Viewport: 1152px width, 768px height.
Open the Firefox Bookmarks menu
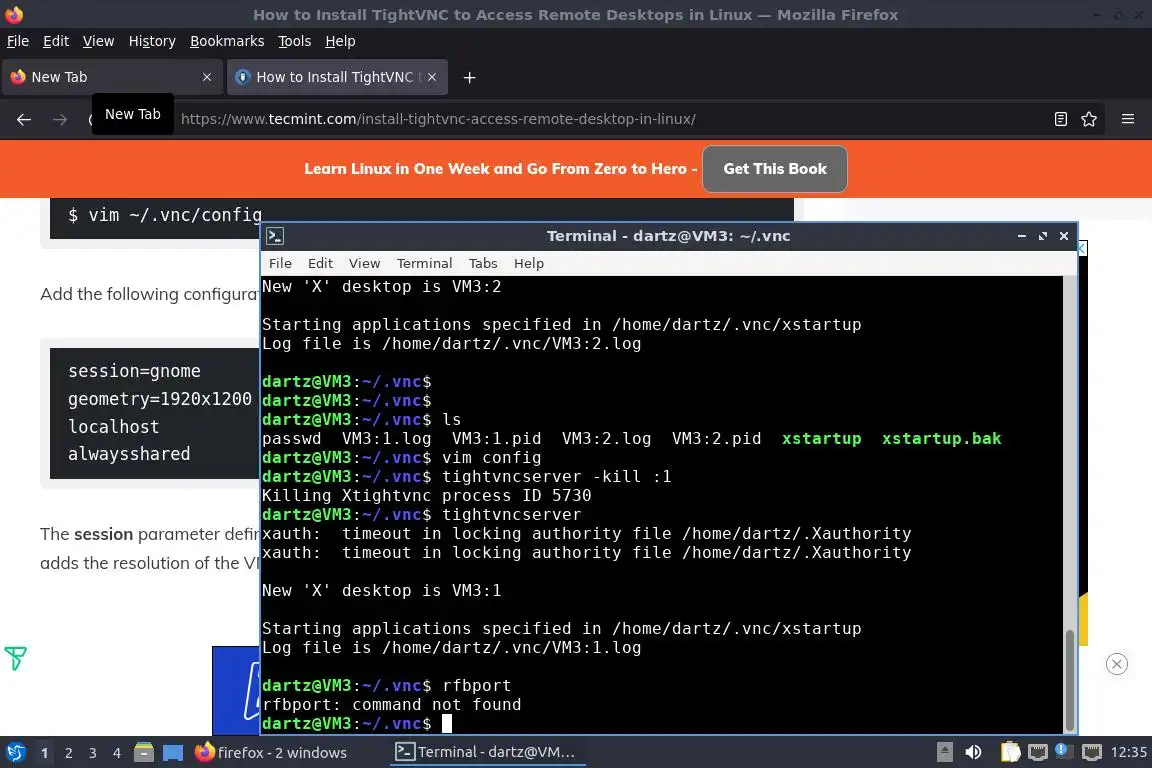pos(227,41)
